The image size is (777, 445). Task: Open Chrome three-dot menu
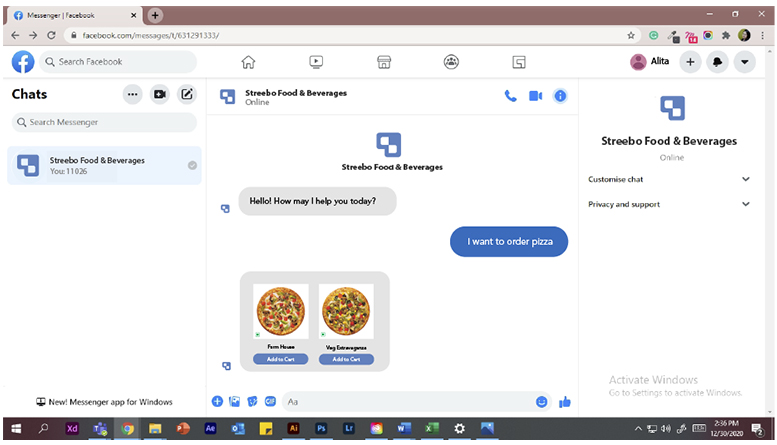[763, 35]
